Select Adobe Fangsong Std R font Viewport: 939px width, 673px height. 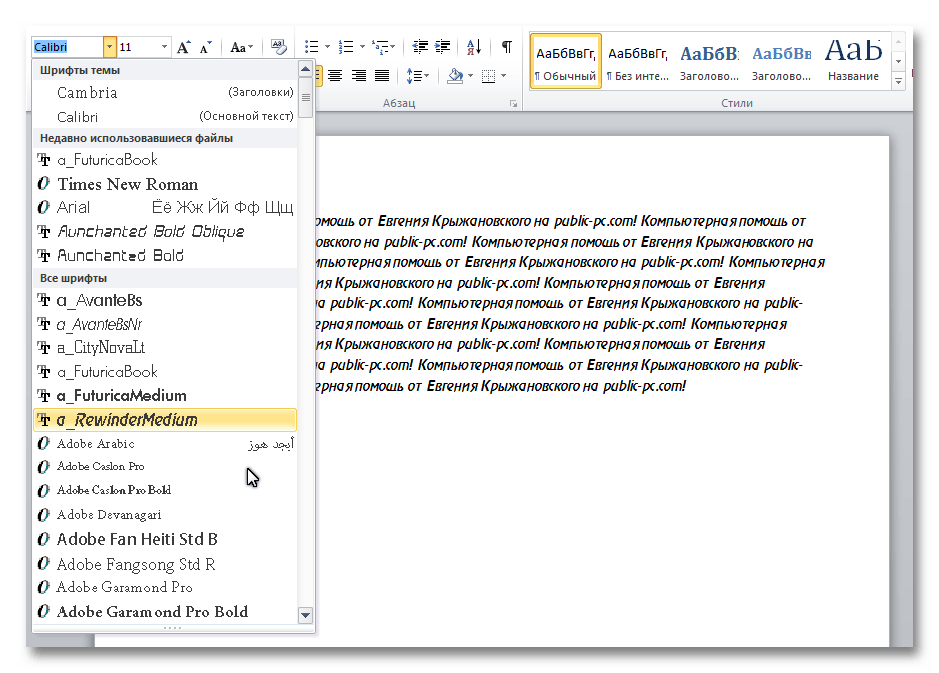pos(165,564)
